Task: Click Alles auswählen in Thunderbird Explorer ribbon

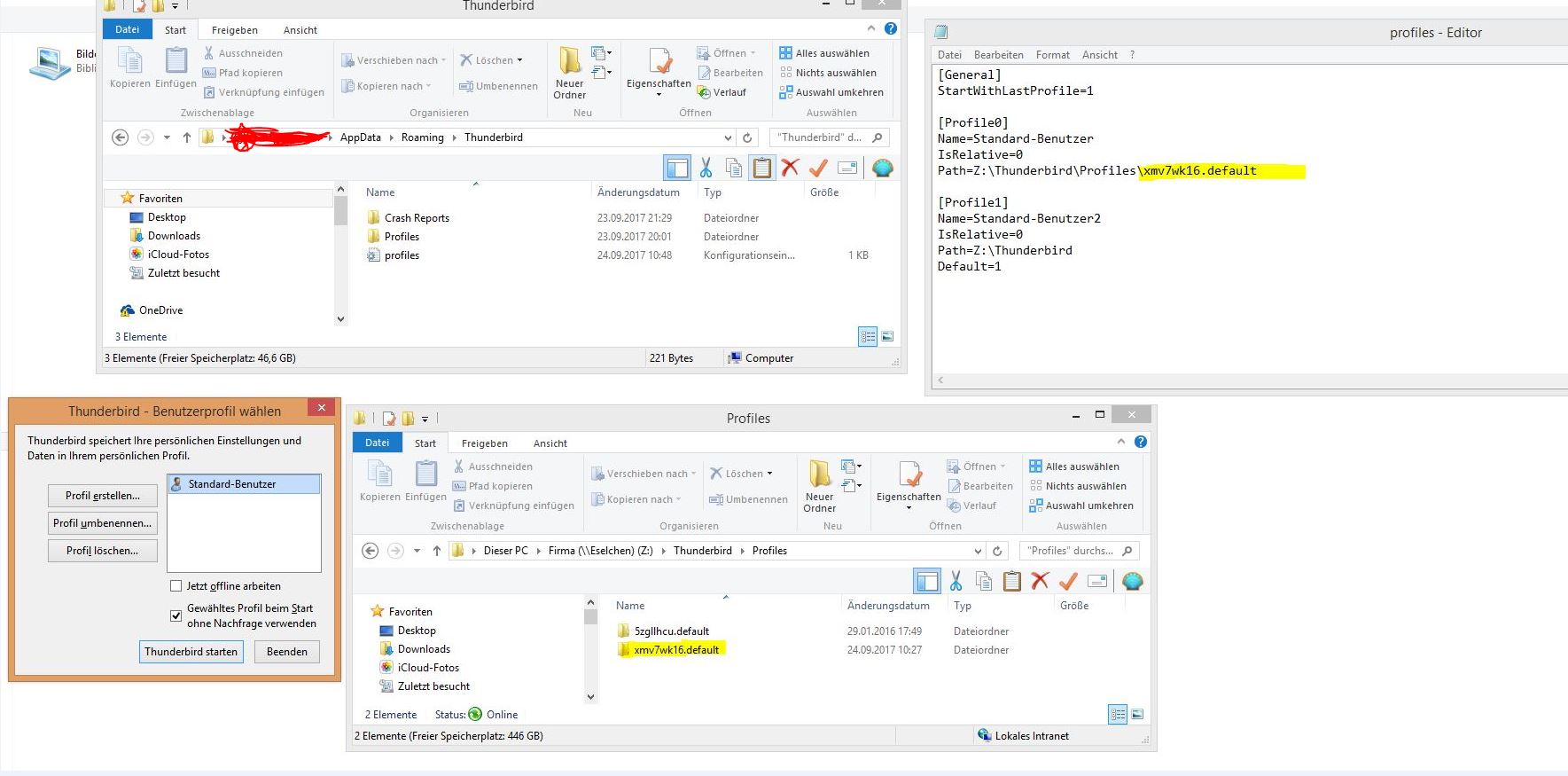Action: click(x=824, y=53)
